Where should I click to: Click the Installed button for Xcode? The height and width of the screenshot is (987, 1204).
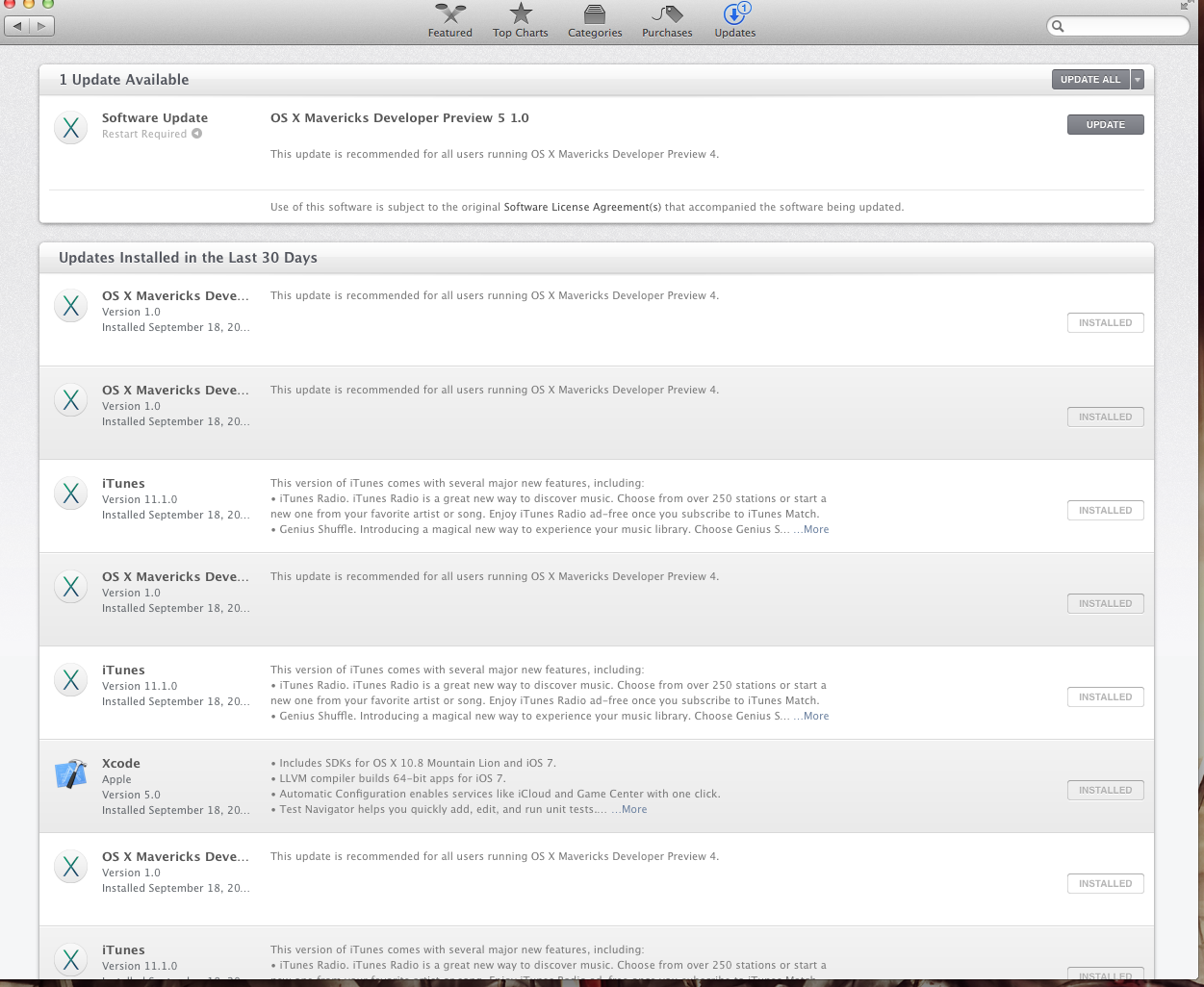pyautogui.click(x=1106, y=791)
